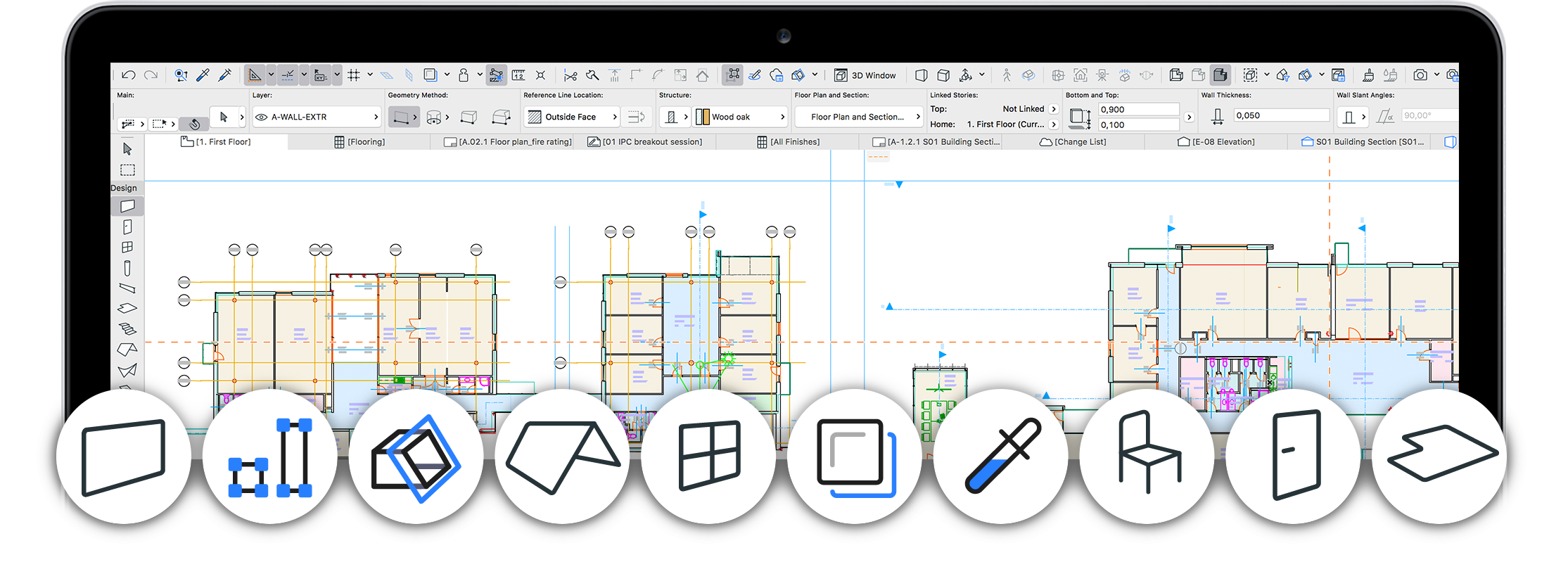
Task: Click the top height field showing 0,900
Action: (1139, 110)
